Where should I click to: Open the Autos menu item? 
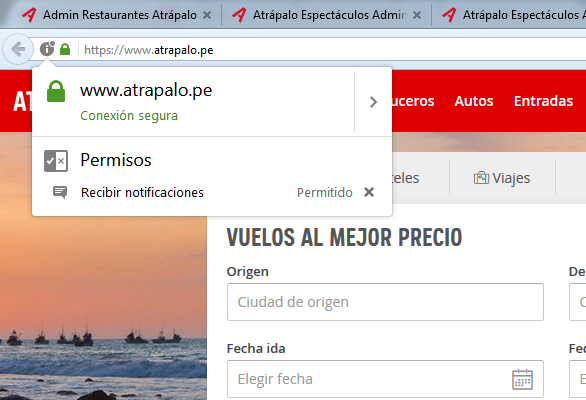tap(474, 101)
